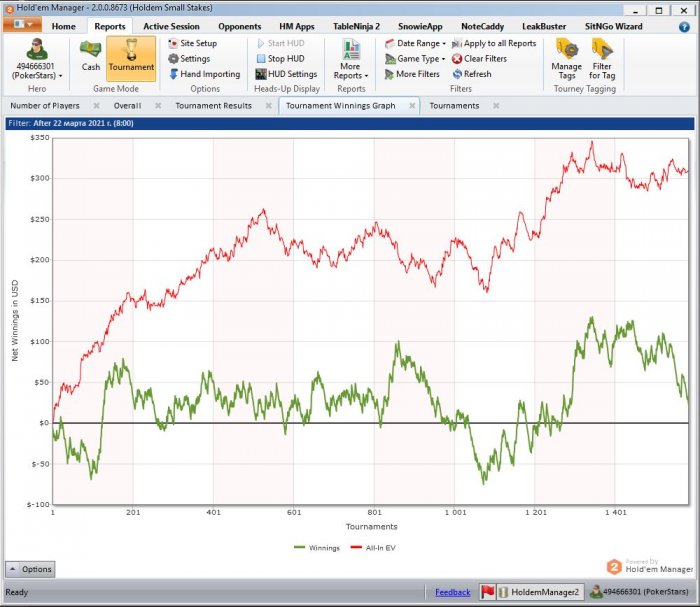The height and width of the screenshot is (607, 700).
Task: Click the Powered by Hold'em Manager logo
Action: (650, 566)
